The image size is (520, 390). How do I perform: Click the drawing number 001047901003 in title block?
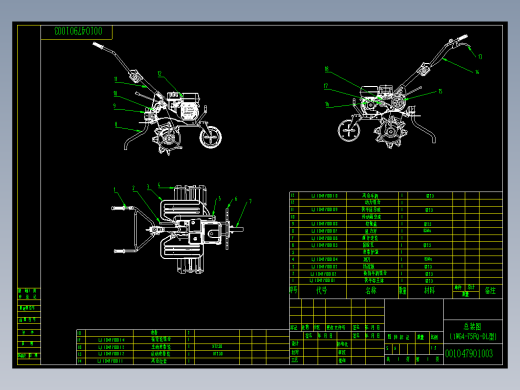(469, 353)
